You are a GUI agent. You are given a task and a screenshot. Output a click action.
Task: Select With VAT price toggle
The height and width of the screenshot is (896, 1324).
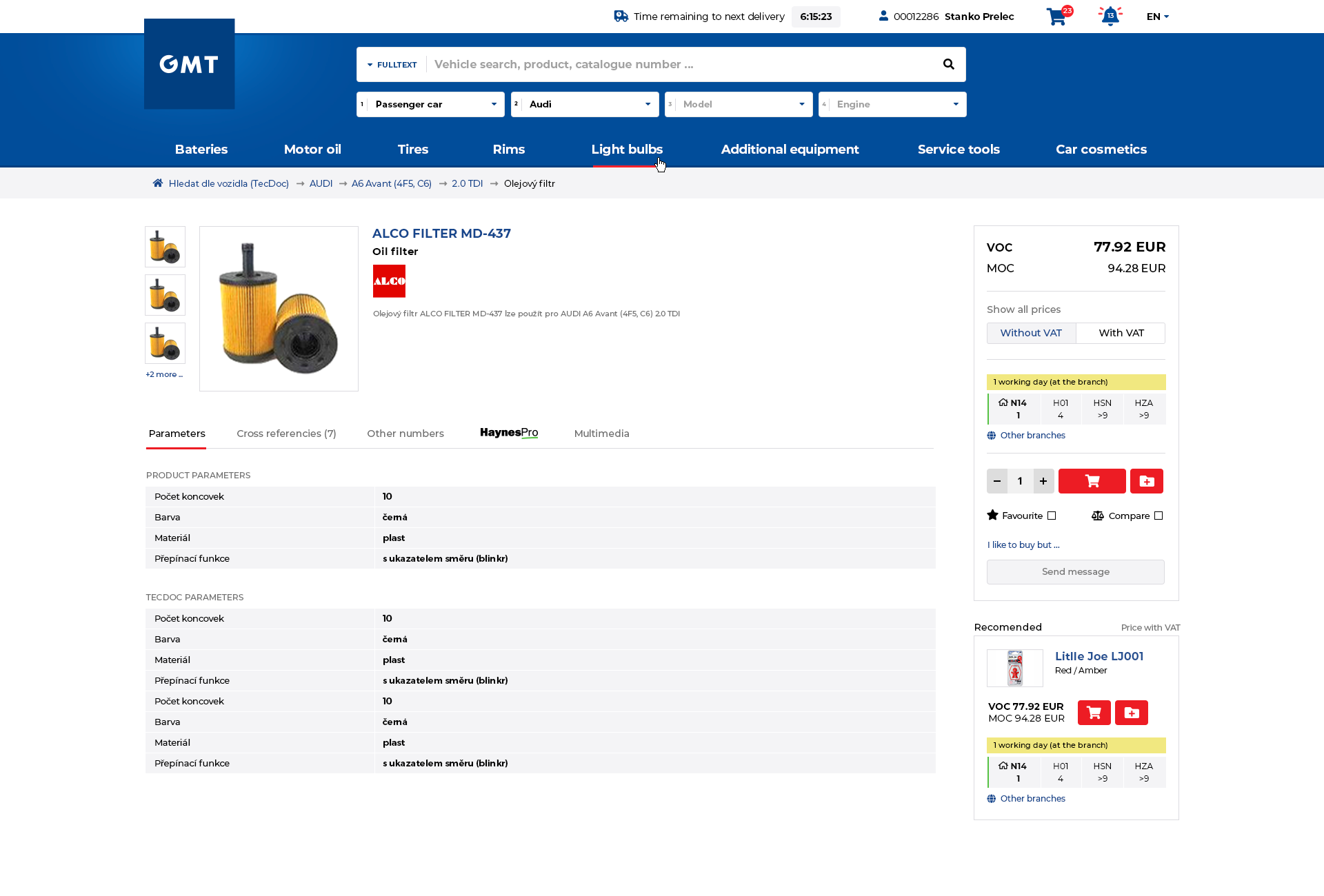click(1121, 333)
